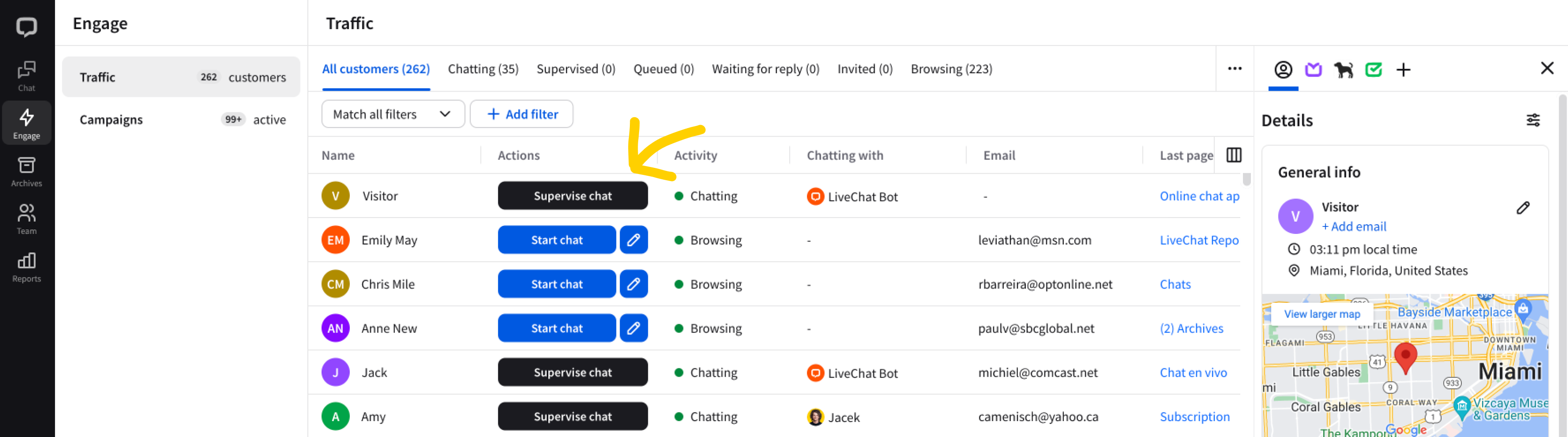1568x437 pixels.
Task: Click Chris Mile's CM avatar
Action: pyautogui.click(x=335, y=284)
